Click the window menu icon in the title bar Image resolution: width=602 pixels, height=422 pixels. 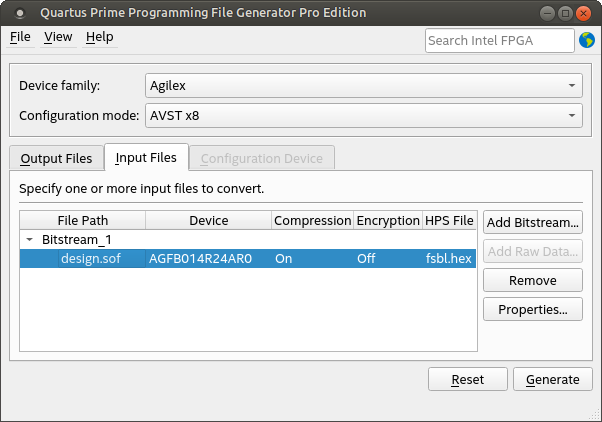click(20, 13)
